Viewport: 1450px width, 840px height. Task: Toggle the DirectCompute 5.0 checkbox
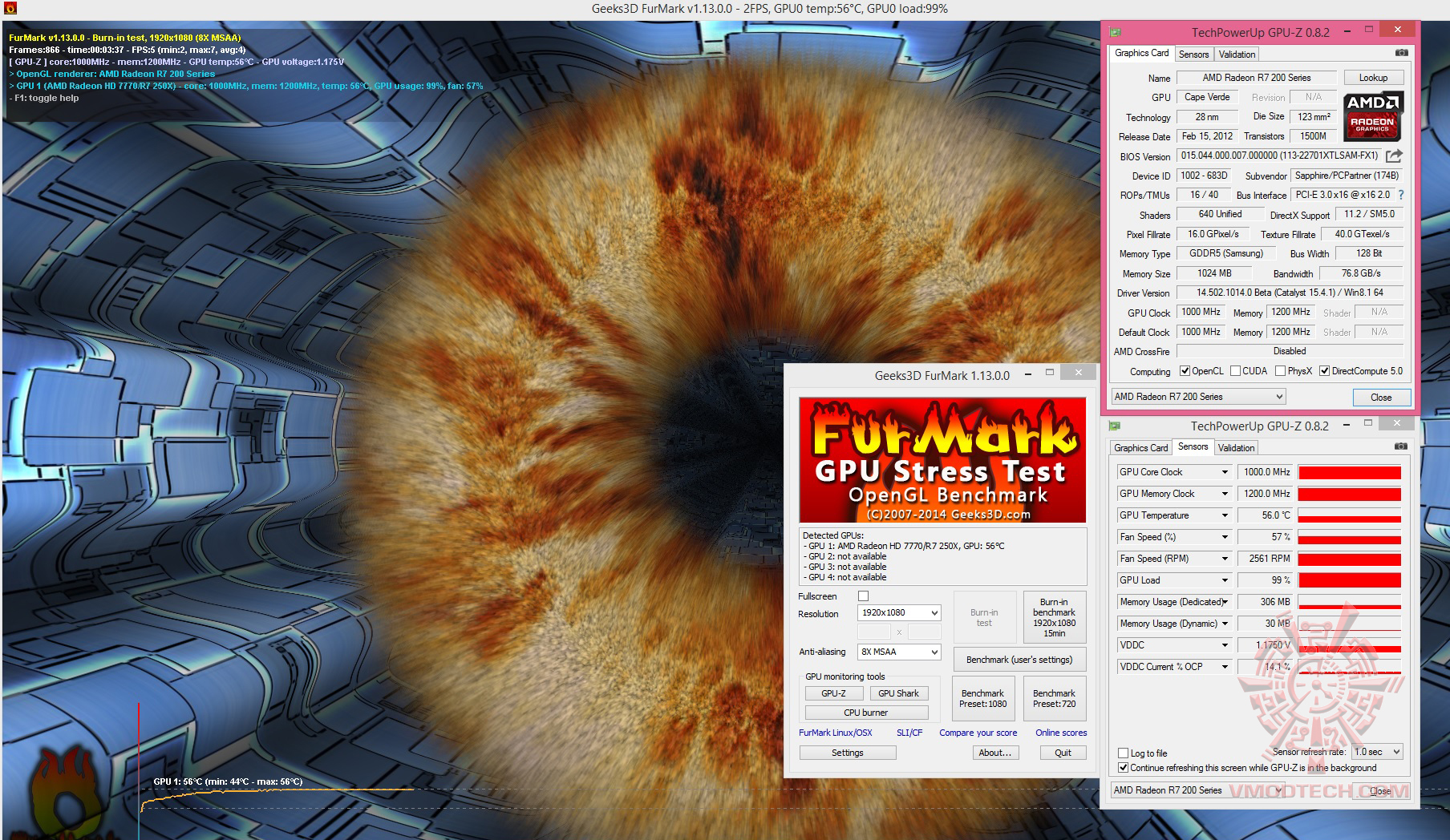tap(1325, 371)
